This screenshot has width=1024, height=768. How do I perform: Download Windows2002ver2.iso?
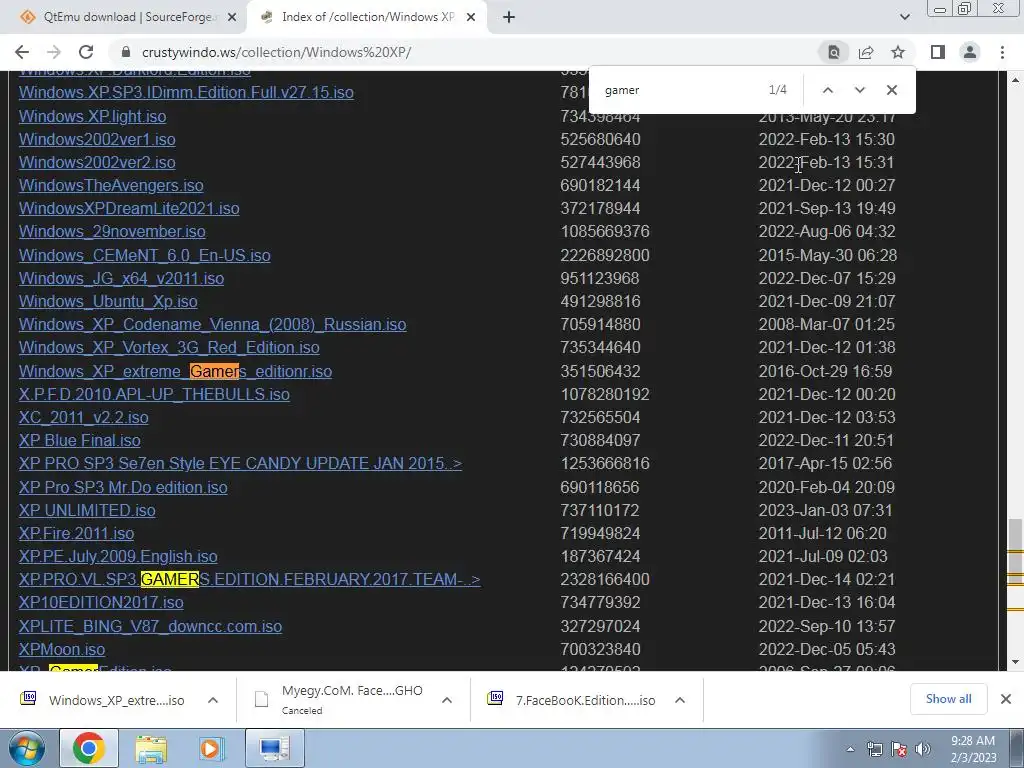[x=97, y=162]
